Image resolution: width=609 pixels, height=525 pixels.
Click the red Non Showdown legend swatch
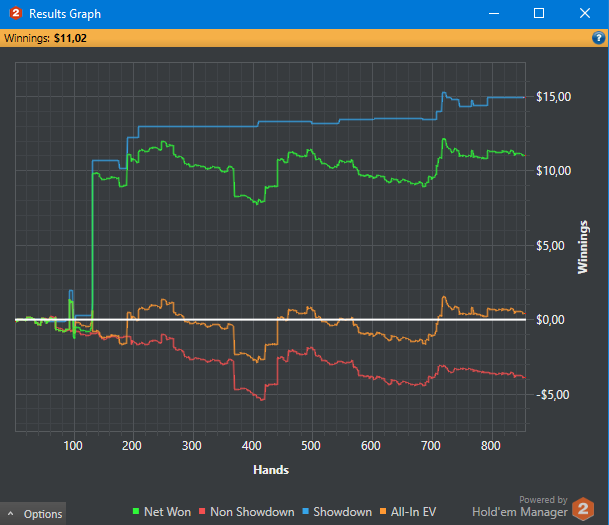tap(202, 511)
